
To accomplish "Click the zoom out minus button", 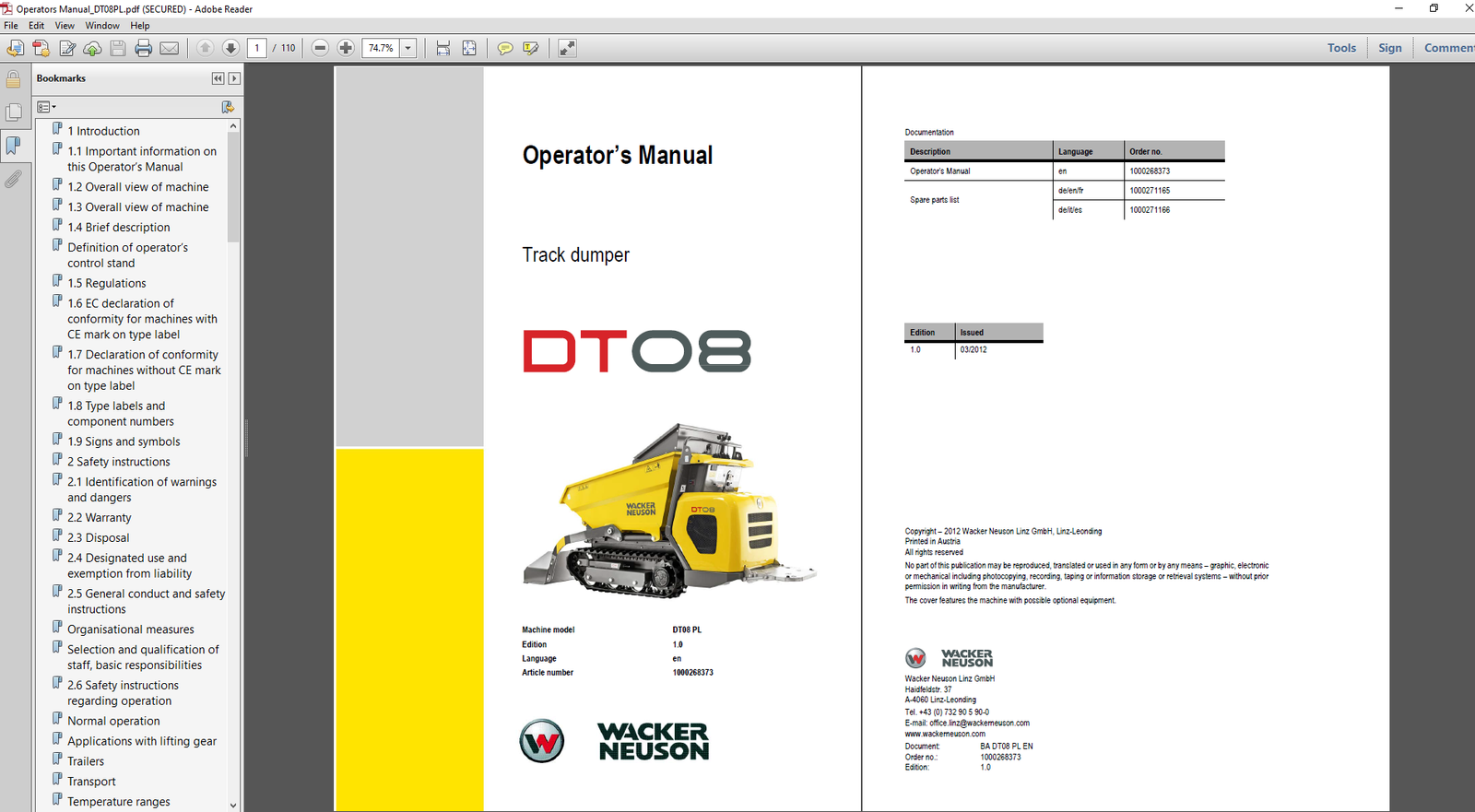I will pos(320,48).
